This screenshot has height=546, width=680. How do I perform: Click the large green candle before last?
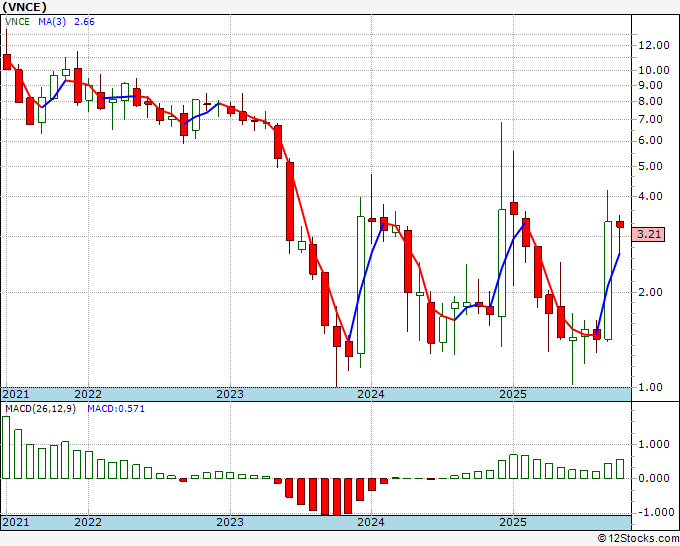coord(608,280)
